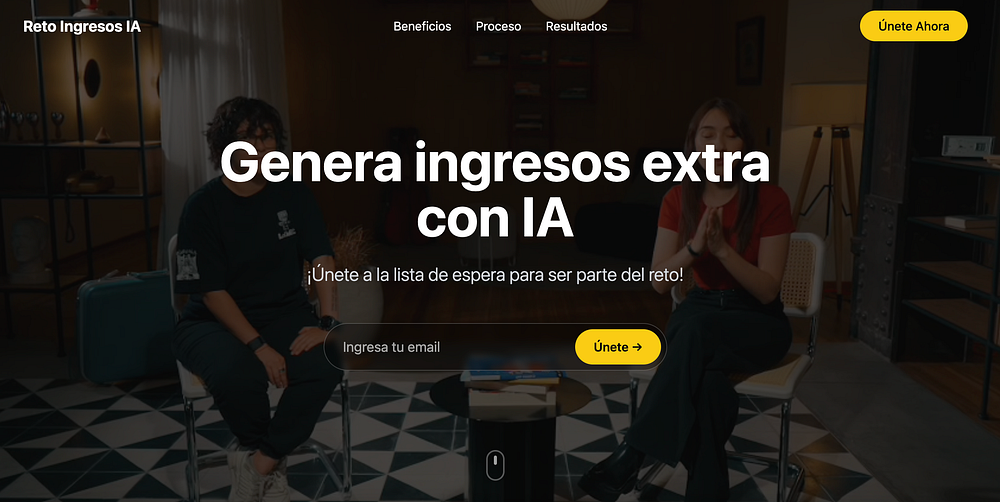Click the teal suitcase on the floor

[x=125, y=325]
